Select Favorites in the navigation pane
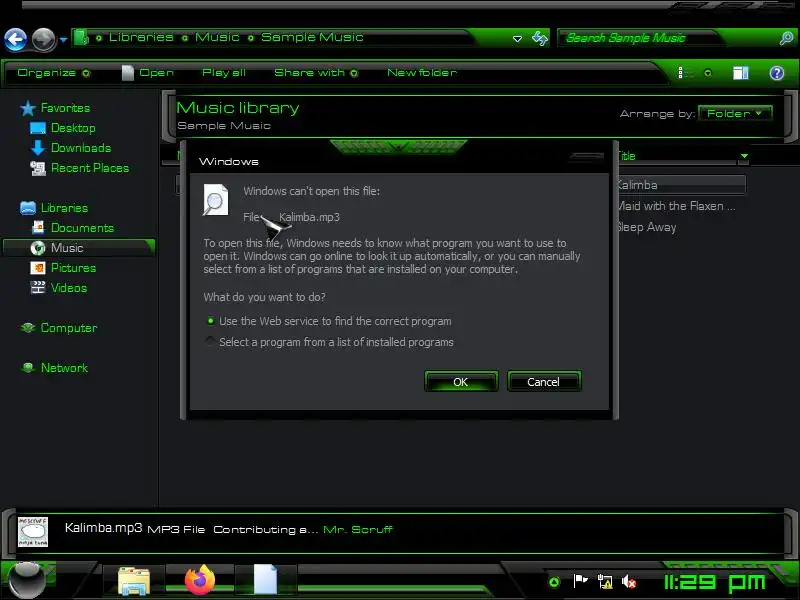 pyautogui.click(x=65, y=108)
